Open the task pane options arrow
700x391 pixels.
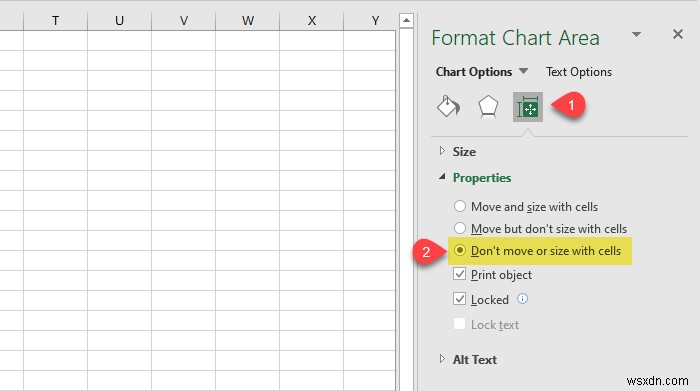[637, 34]
